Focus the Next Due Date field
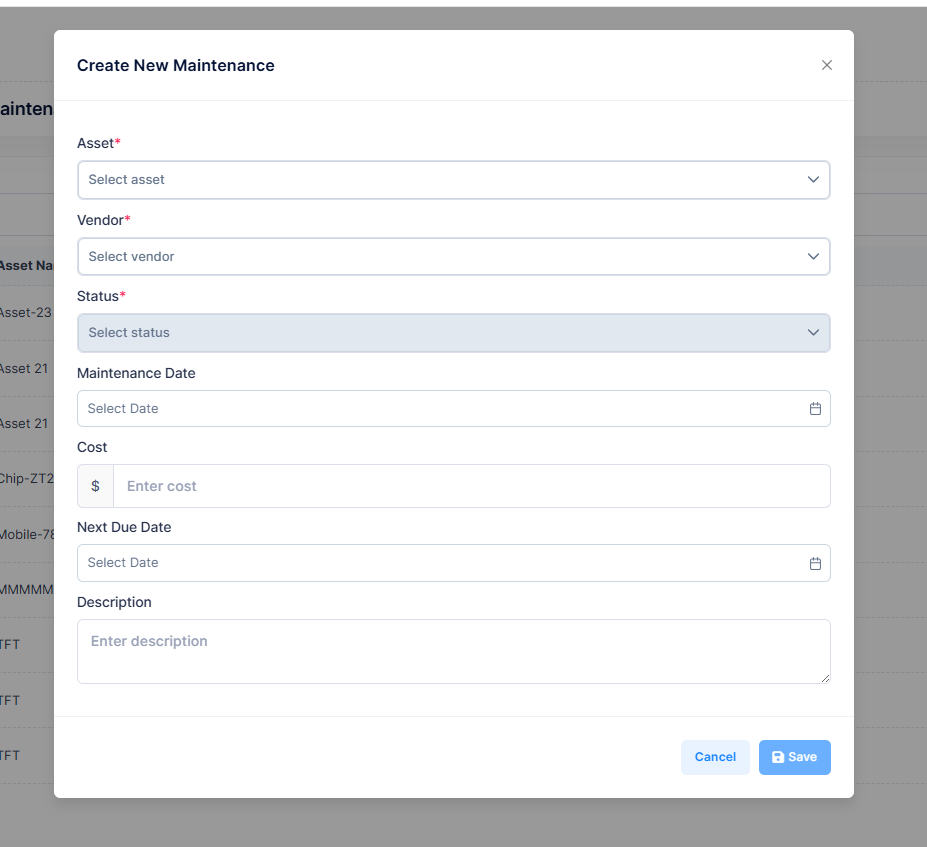Viewport: 927px width, 847px height. 453,563
